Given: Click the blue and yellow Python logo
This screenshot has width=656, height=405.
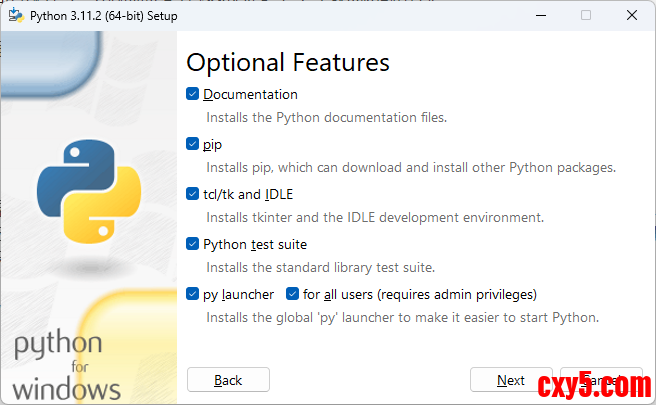Looking at the screenshot, I should point(89,192).
